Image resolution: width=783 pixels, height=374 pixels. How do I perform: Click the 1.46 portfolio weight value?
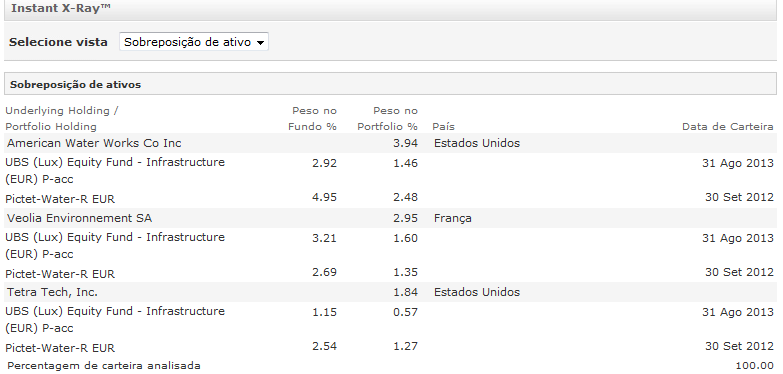click(x=405, y=163)
